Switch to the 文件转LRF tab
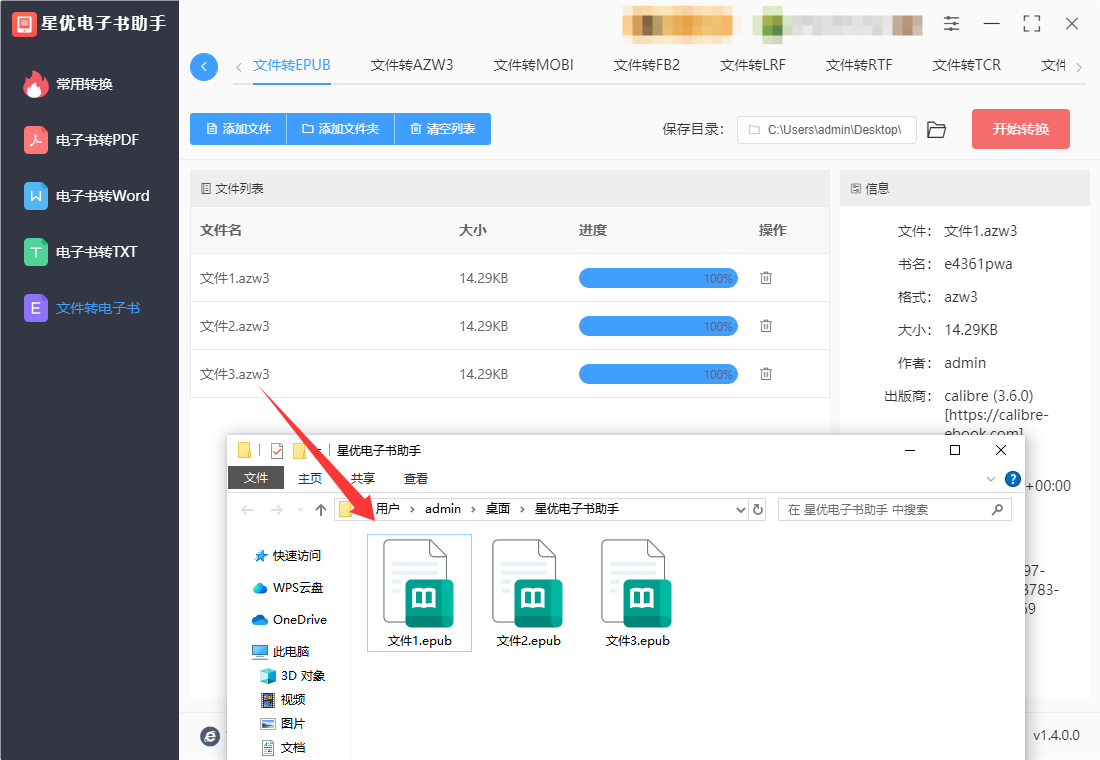Screen dimensions: 1100x760 753,65
